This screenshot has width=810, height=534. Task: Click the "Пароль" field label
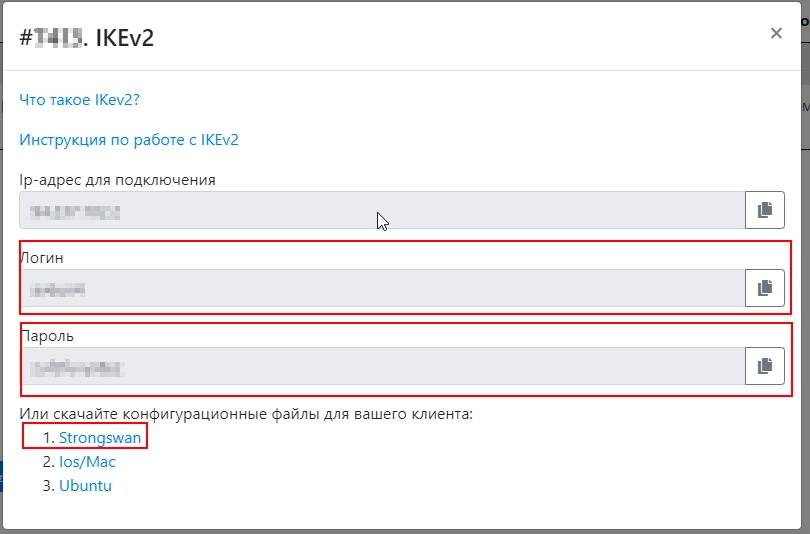pos(47,336)
